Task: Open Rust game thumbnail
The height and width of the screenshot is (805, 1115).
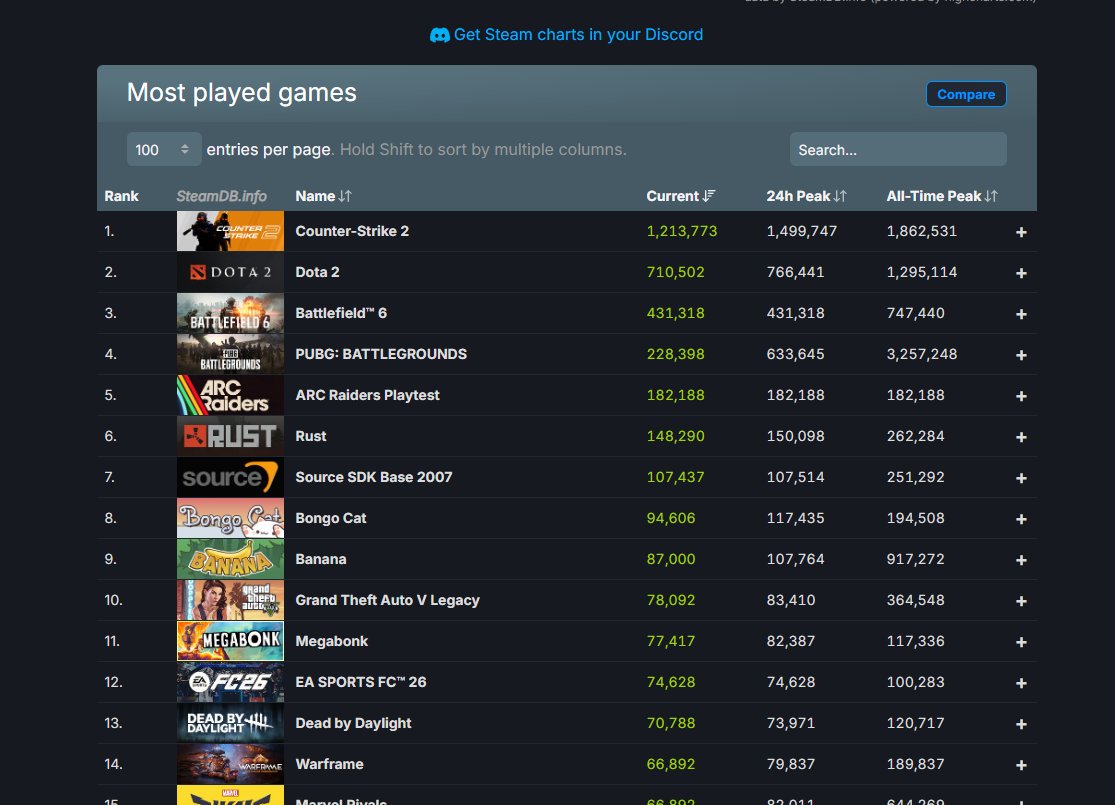Action: tap(230, 436)
